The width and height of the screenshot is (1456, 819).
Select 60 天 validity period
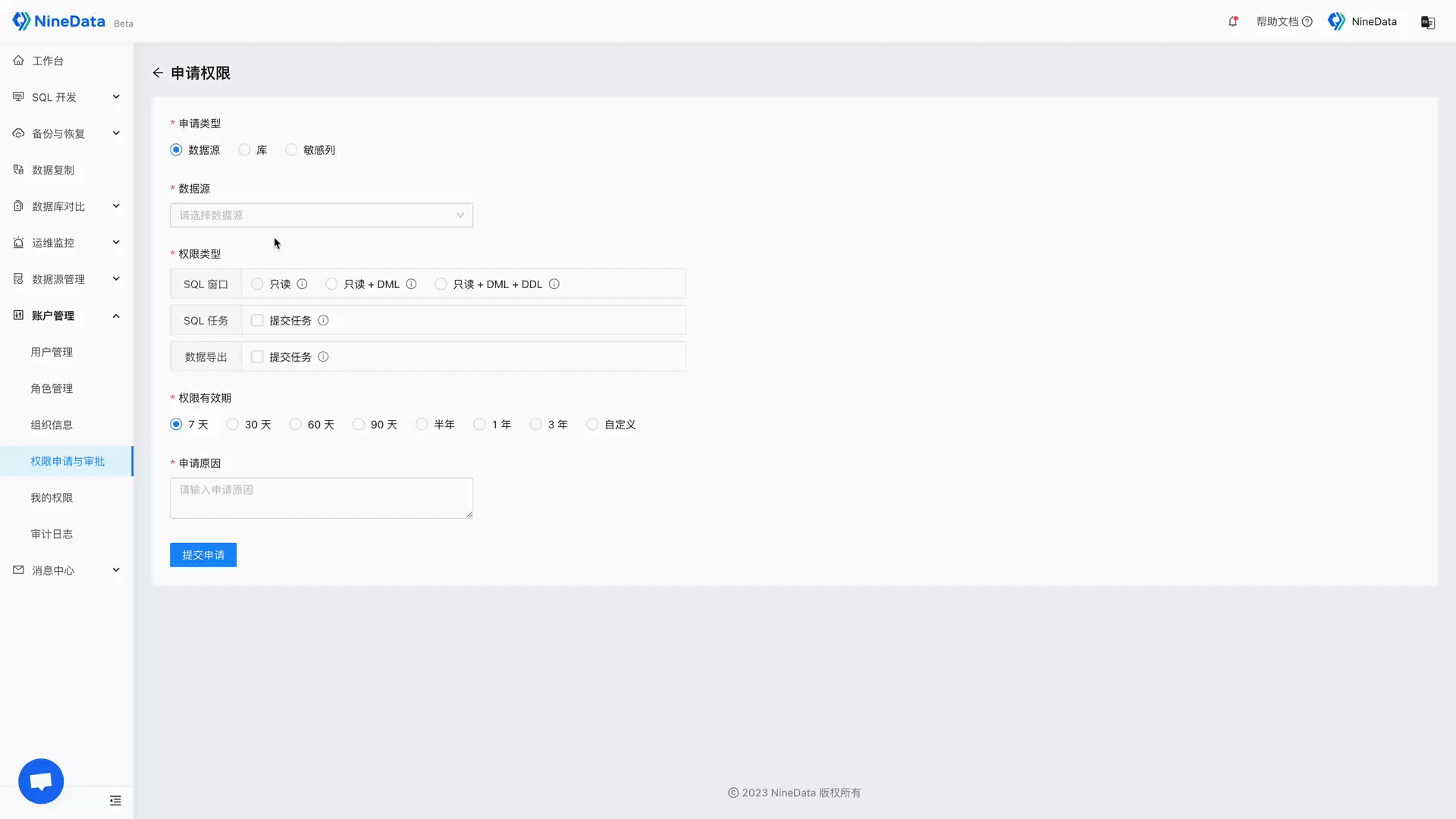(296, 425)
